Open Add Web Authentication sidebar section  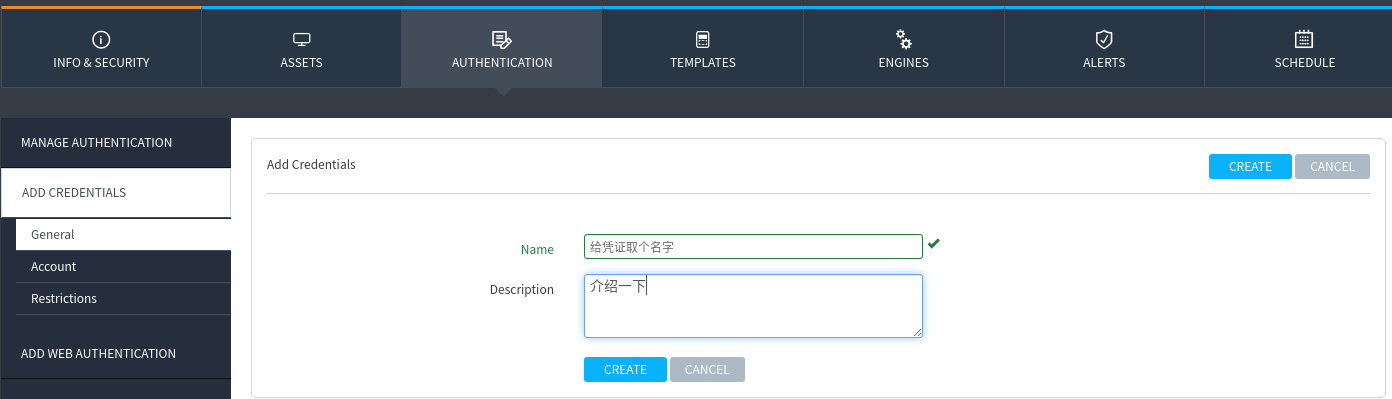(116, 354)
